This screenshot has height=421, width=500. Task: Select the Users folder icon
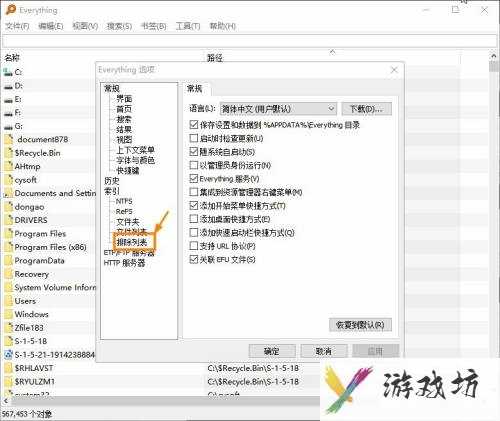tap(9, 301)
